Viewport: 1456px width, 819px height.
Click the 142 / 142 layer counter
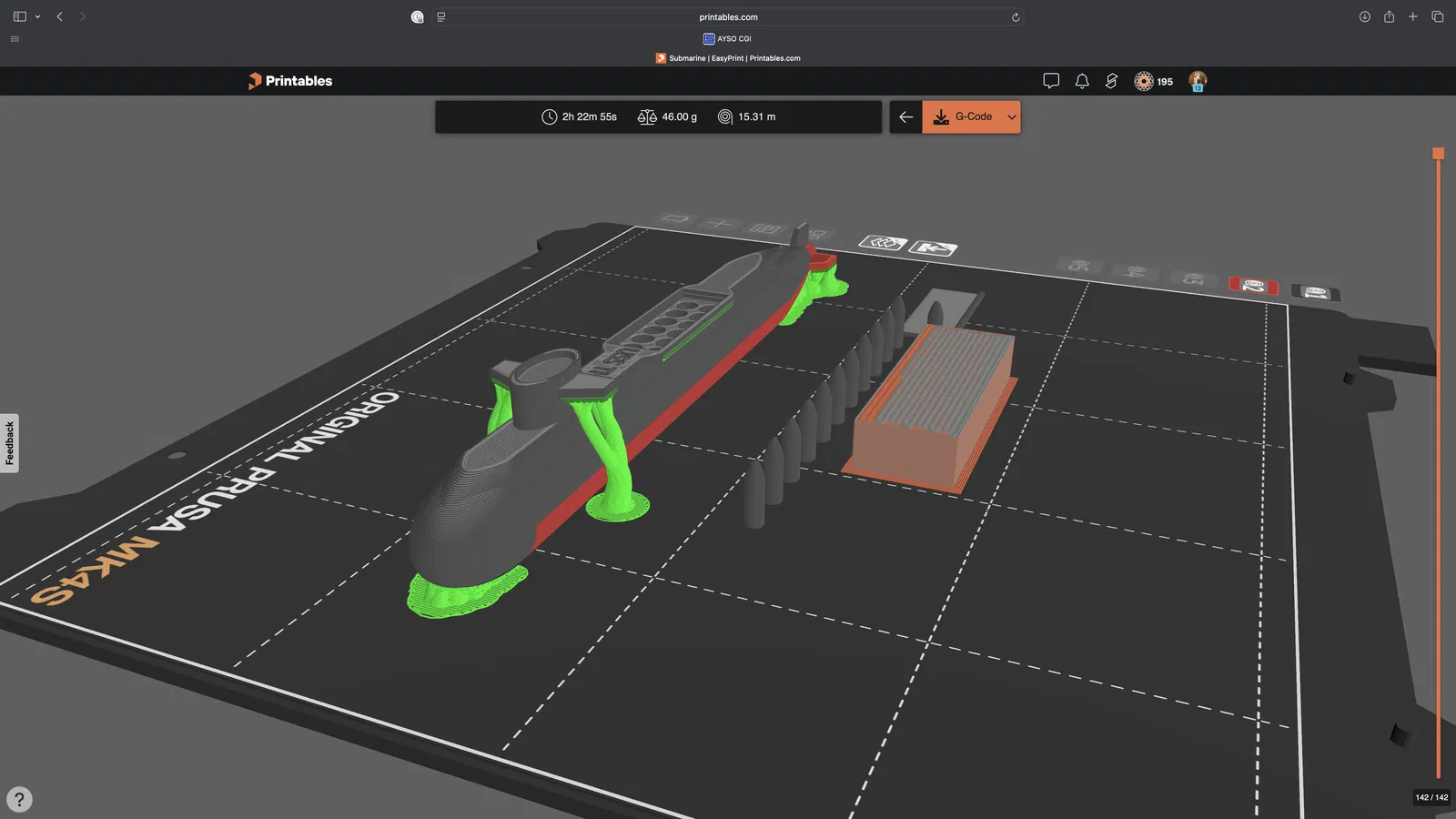coord(1431,797)
